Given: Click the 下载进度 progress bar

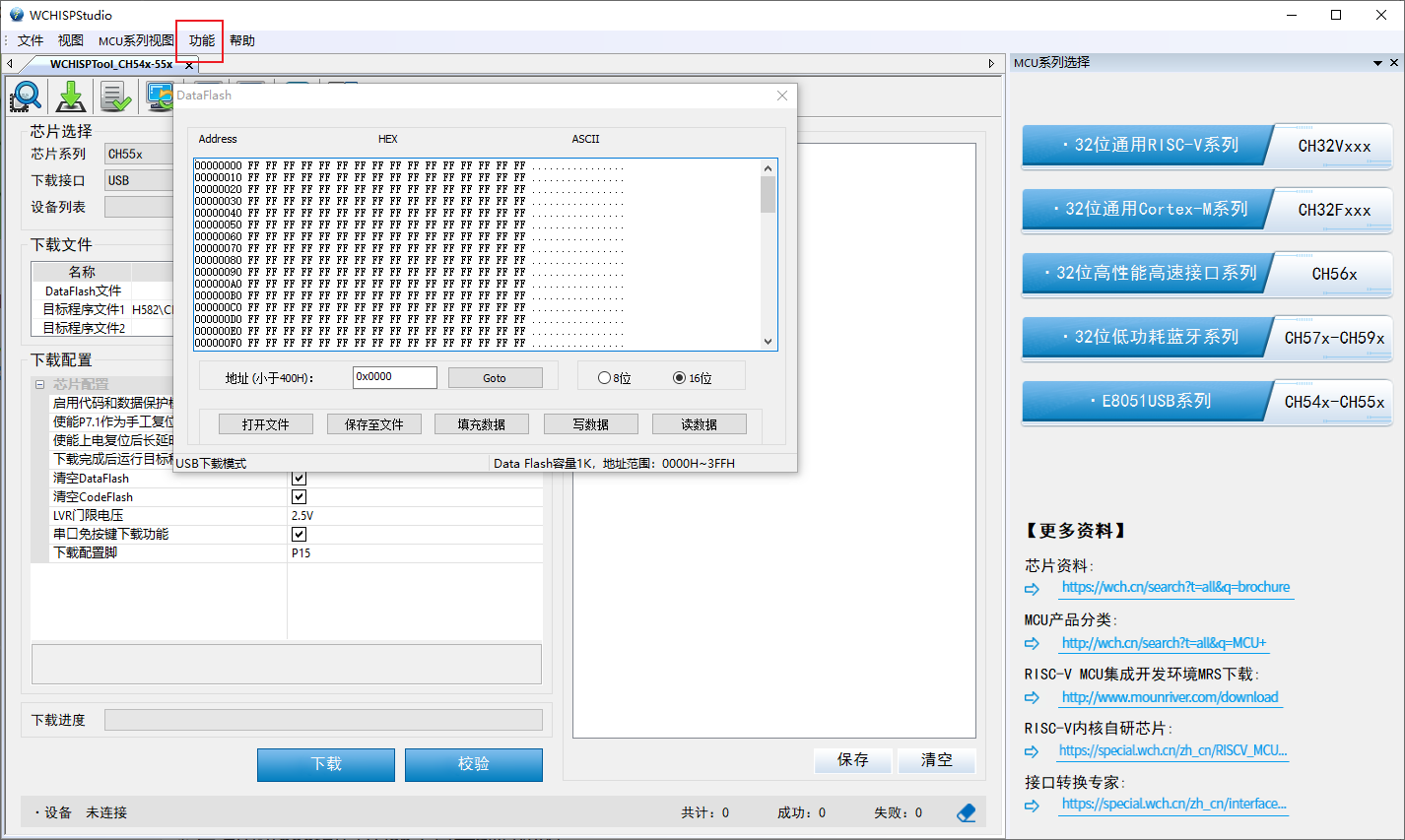Looking at the screenshot, I should [323, 720].
